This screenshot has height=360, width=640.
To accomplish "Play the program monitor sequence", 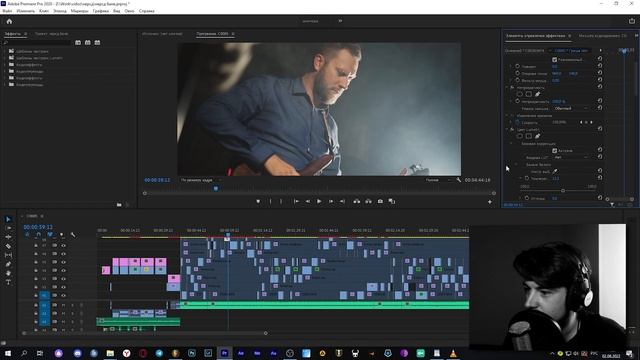I will point(319,201).
